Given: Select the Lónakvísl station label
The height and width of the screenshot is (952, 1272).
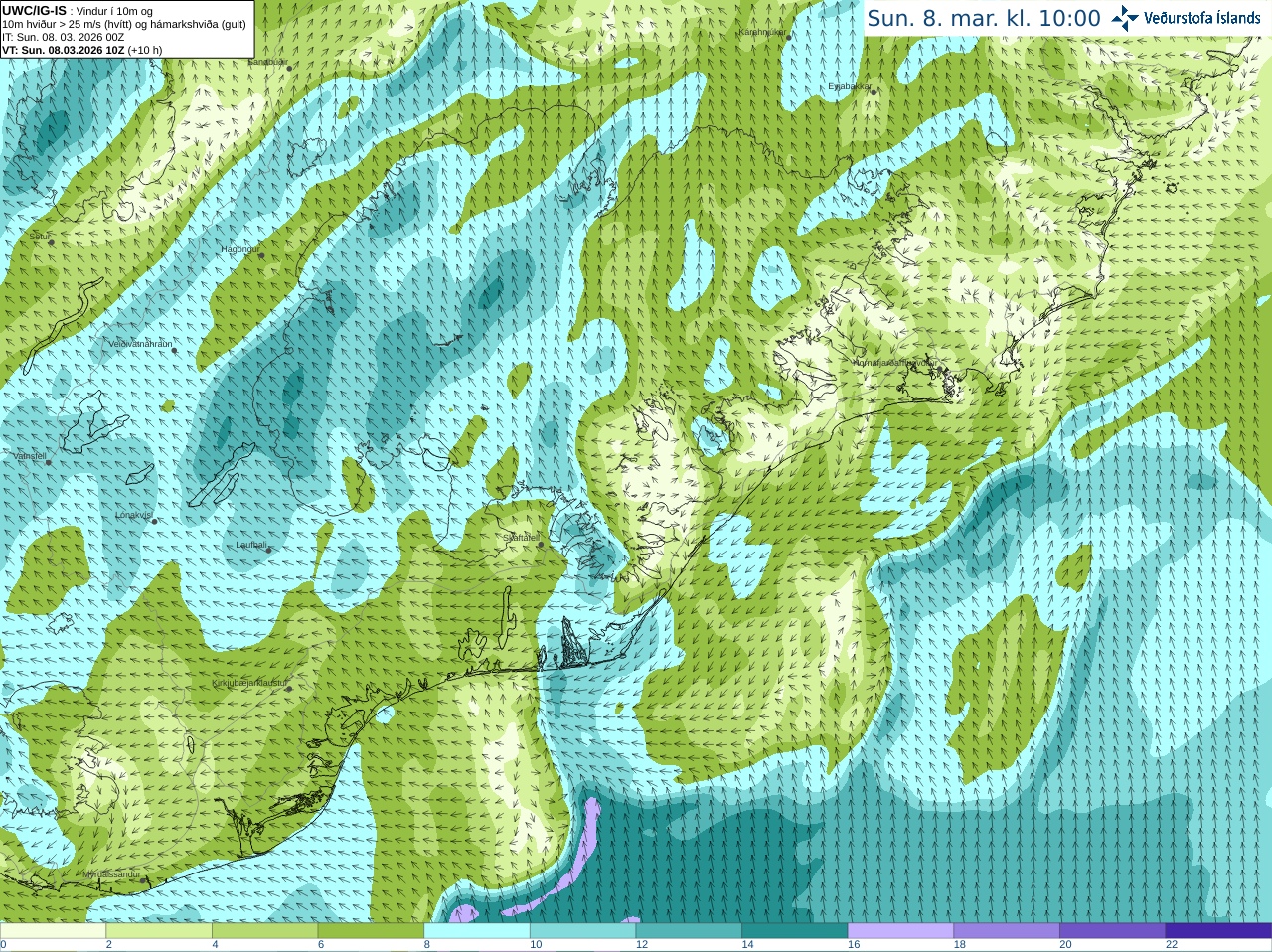Looking at the screenshot, I should [x=133, y=515].
